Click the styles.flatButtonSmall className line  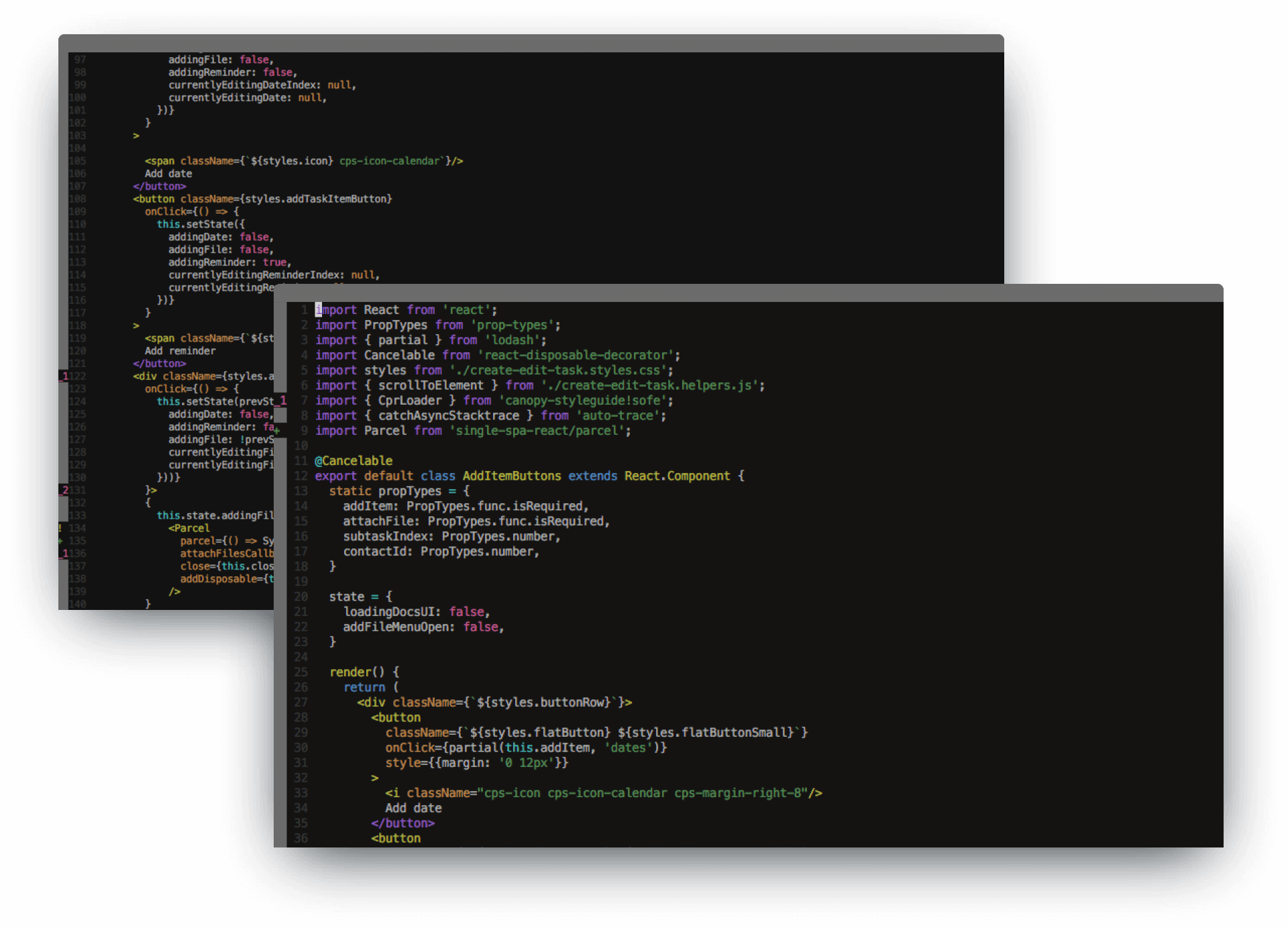(596, 733)
